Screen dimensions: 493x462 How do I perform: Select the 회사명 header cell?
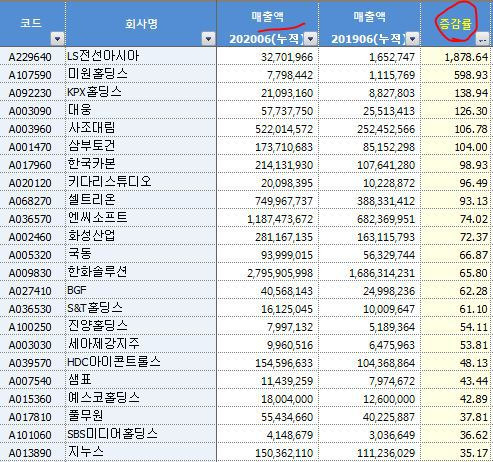(x=141, y=24)
